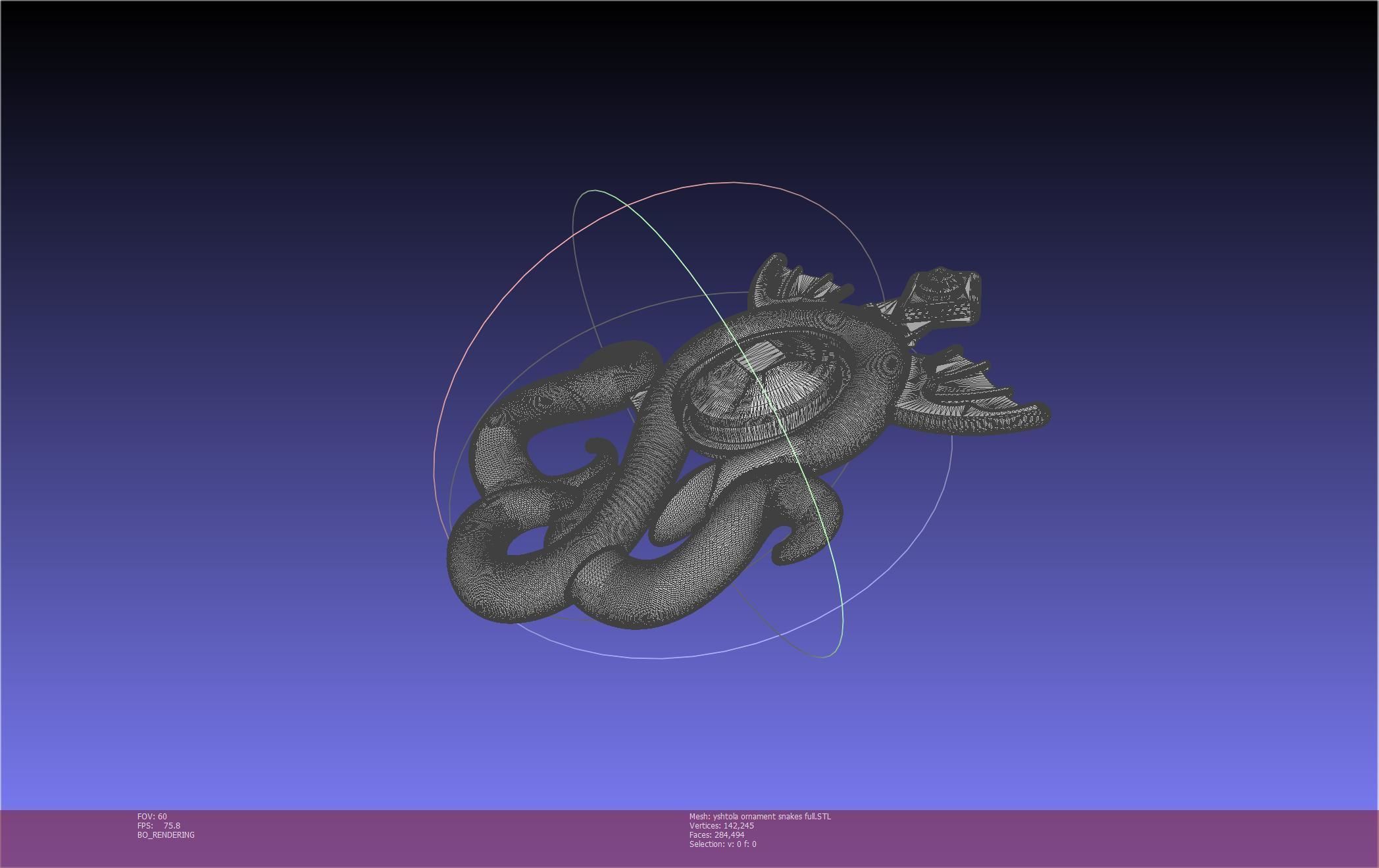Click the FOV: 60 readout

point(152,816)
